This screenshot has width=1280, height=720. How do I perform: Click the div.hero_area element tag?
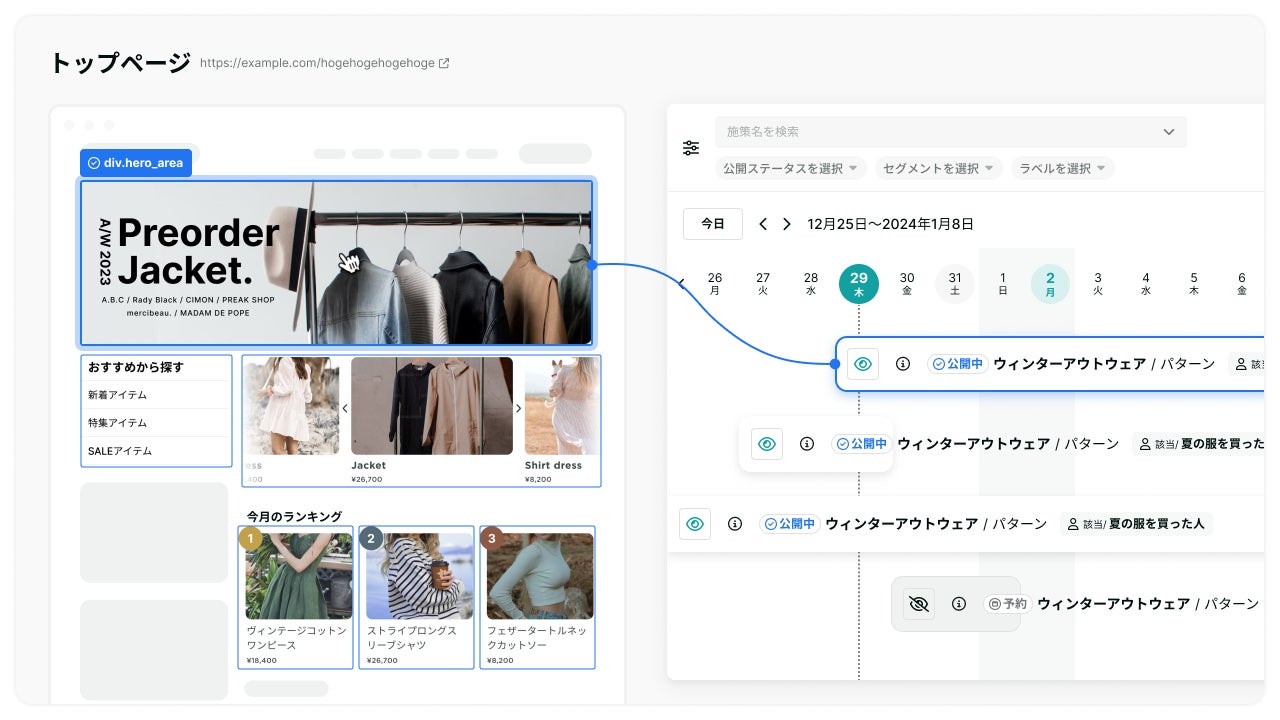(x=136, y=162)
